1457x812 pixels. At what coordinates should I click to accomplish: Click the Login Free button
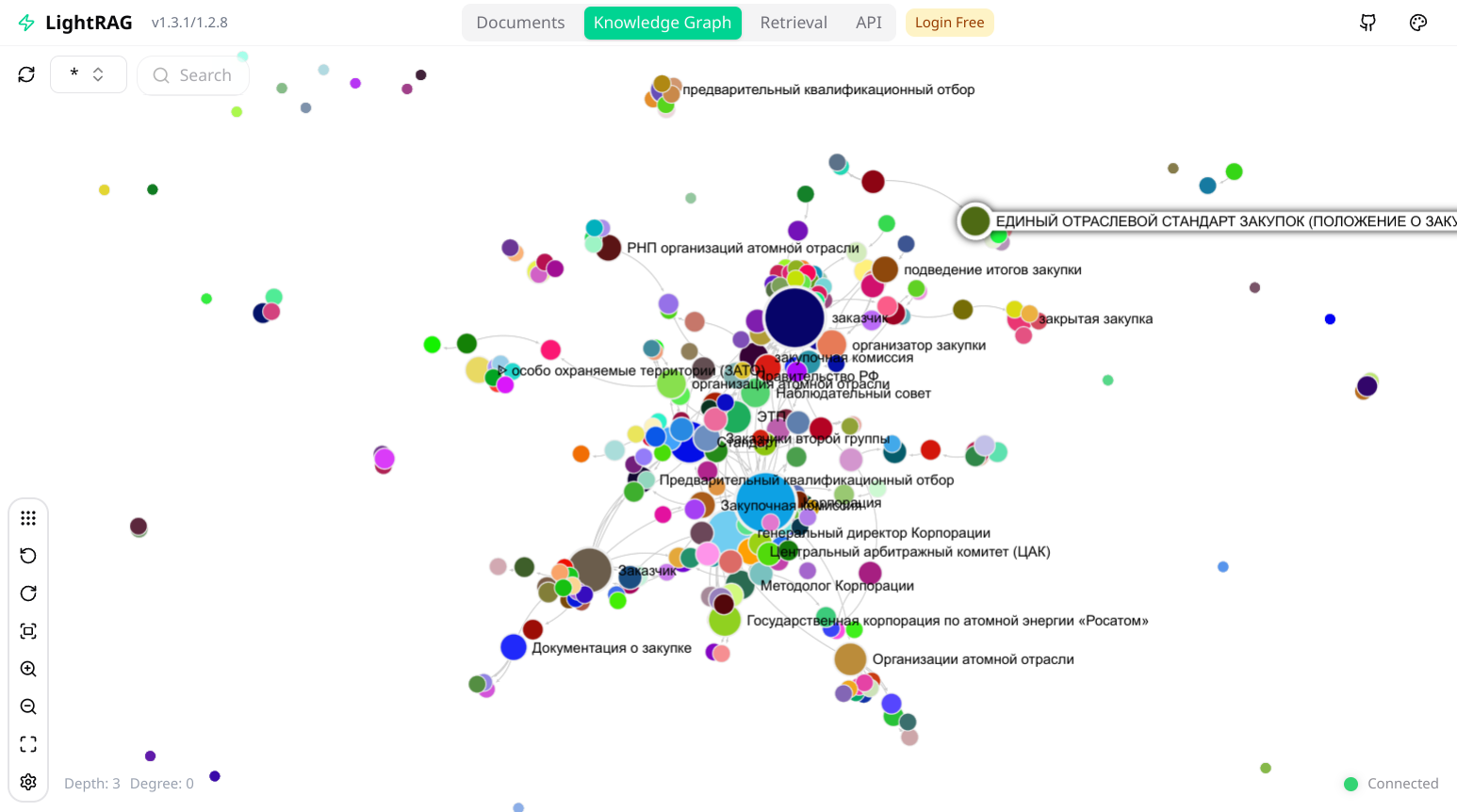click(949, 23)
